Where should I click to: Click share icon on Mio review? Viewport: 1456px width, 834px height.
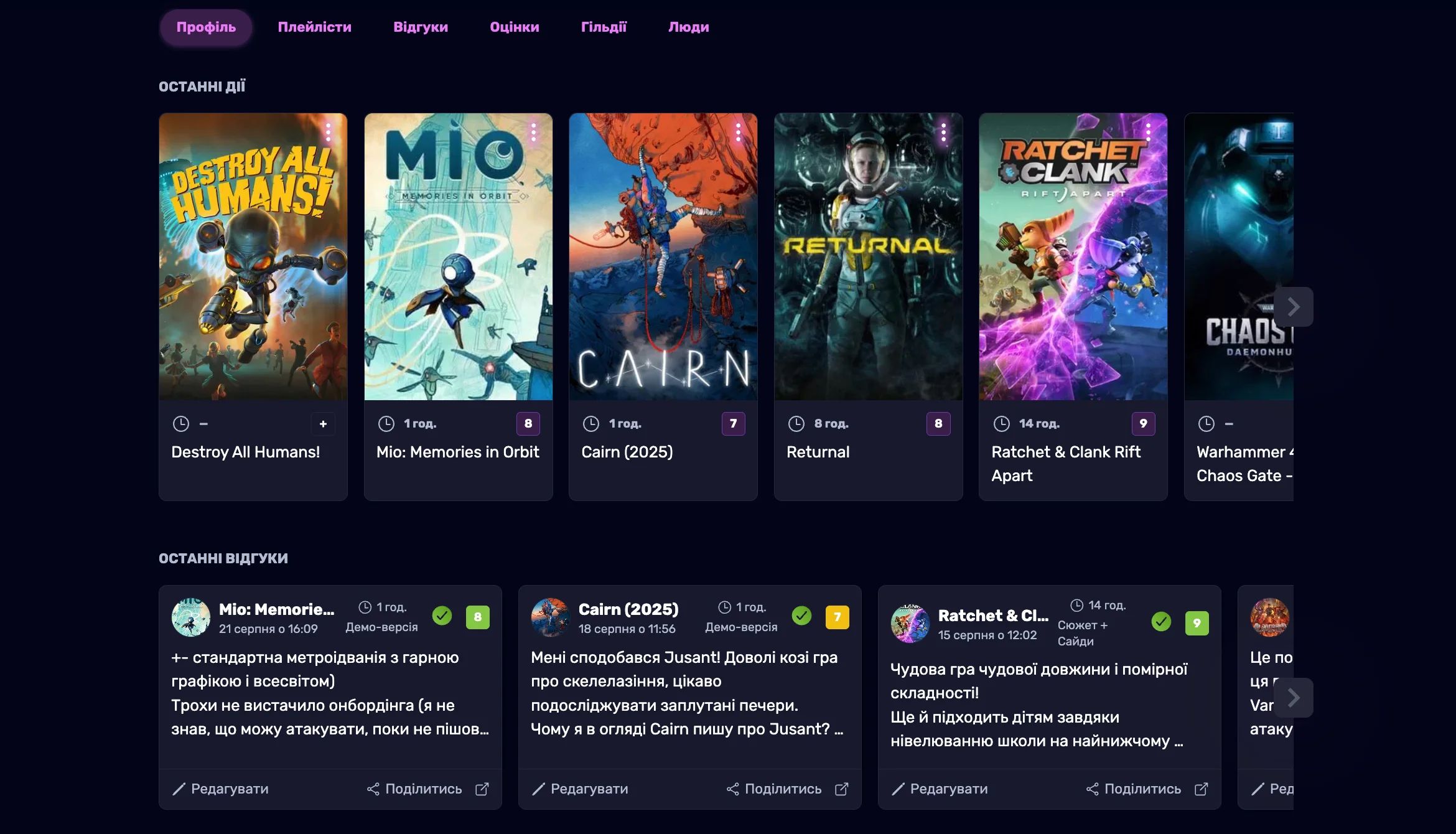373,789
